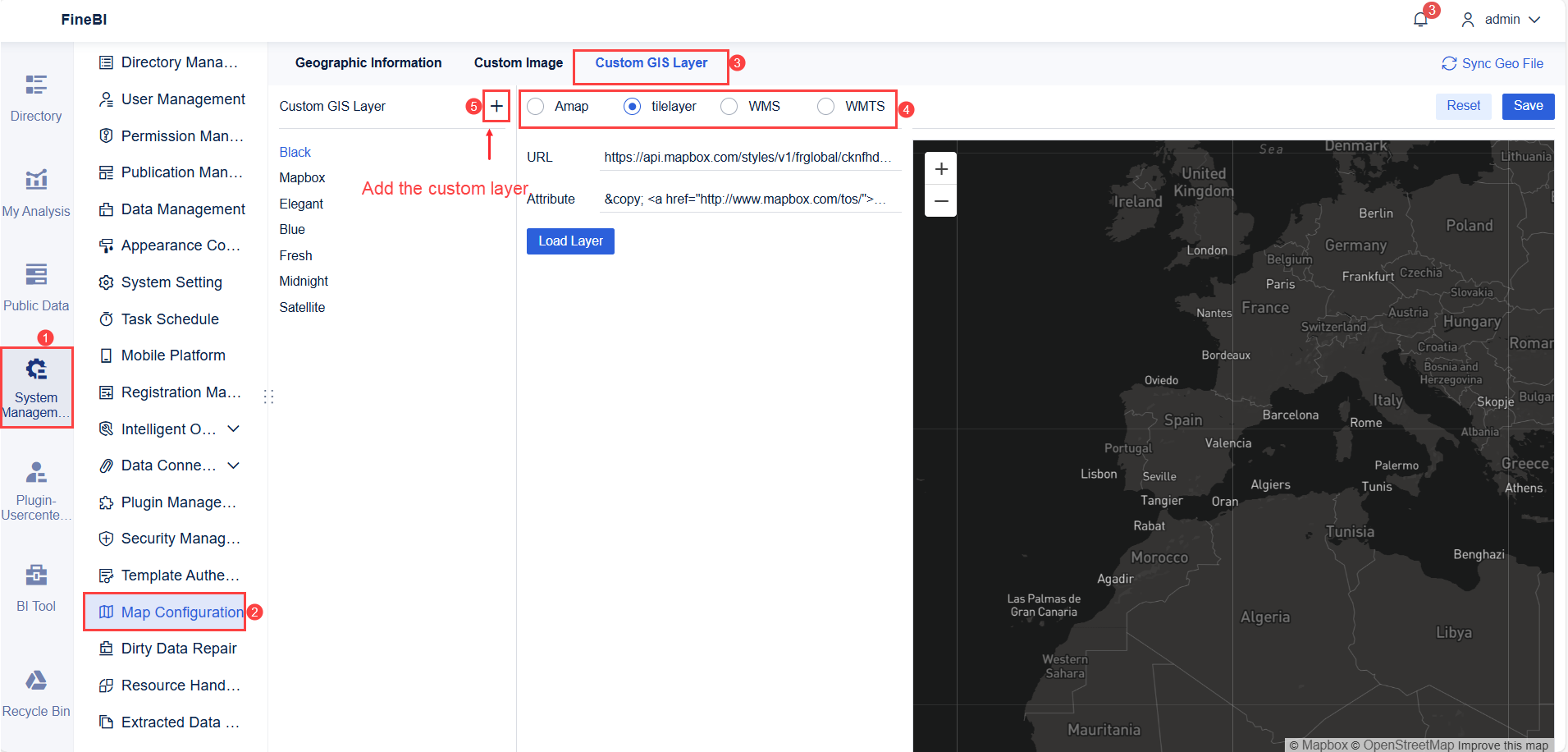Click the Sync Geo File refresh icon
Screen dimensions: 1568x752
(1449, 63)
